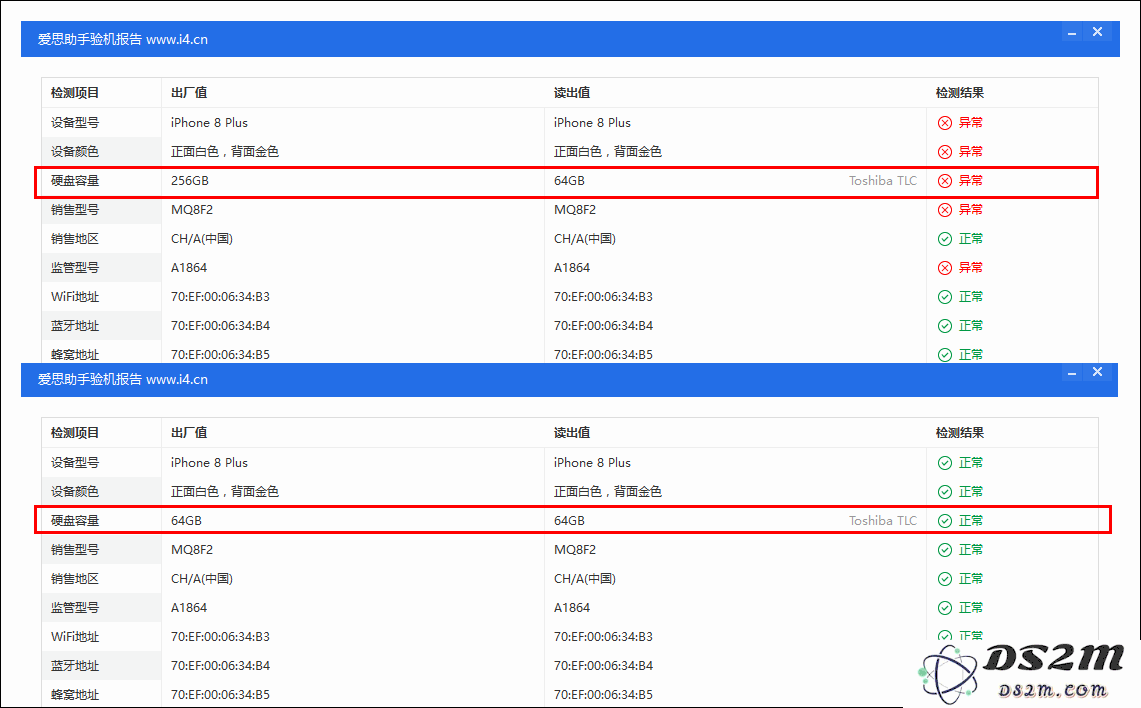Screen dimensions: 1141x708
Task: Click the green normal icon for 销售地区 in upper report
Action: pos(945,239)
